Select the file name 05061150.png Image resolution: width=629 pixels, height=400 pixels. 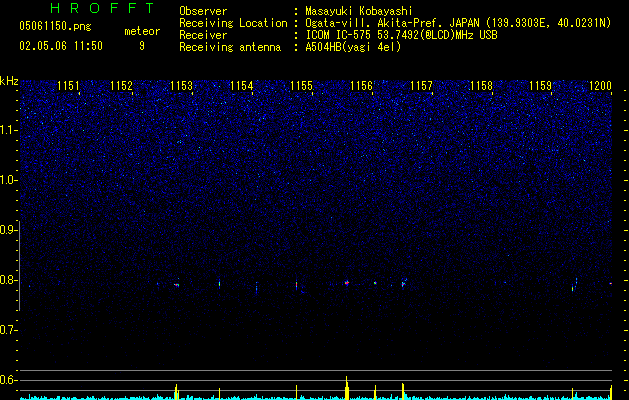coord(55,27)
